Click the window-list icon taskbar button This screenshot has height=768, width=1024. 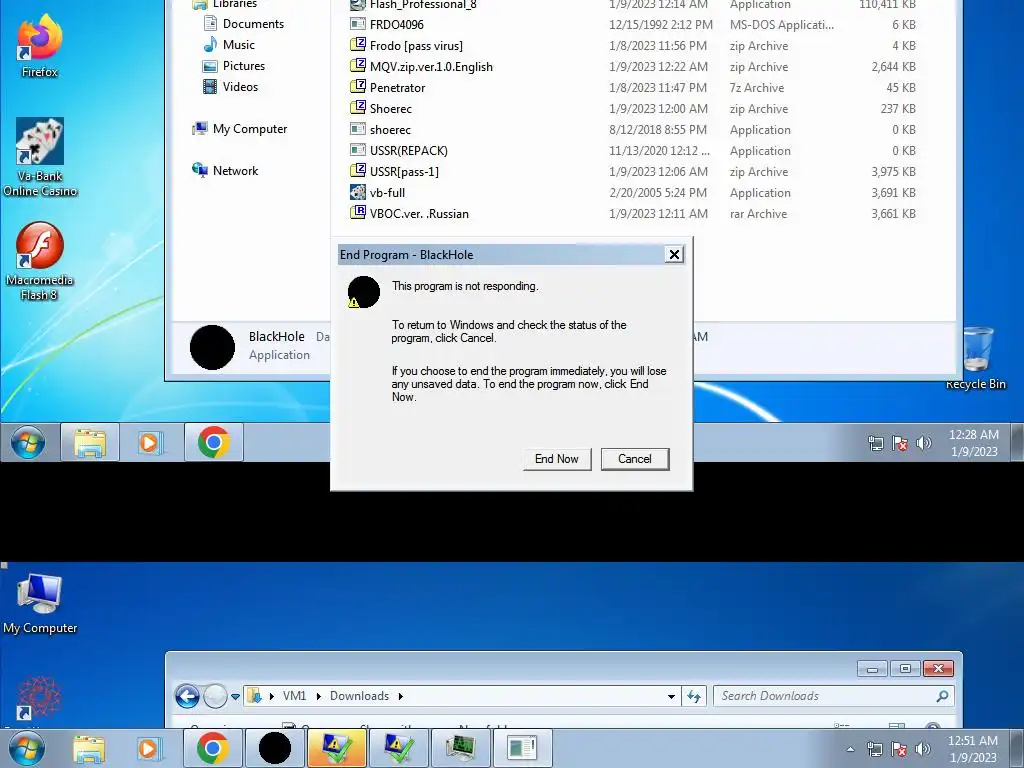[x=522, y=748]
